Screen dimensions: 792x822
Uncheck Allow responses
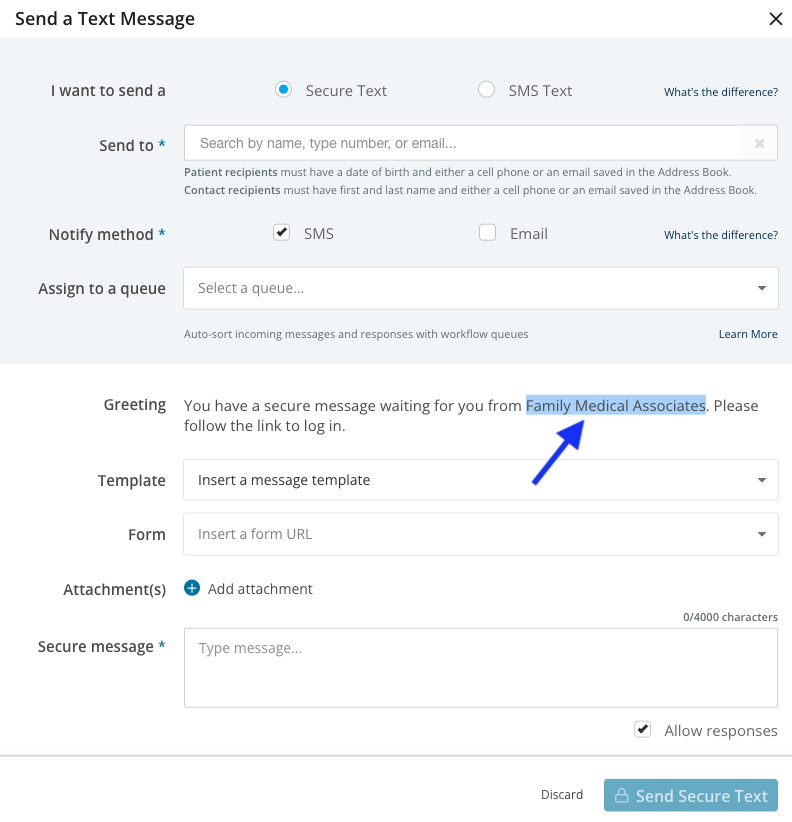(x=643, y=730)
